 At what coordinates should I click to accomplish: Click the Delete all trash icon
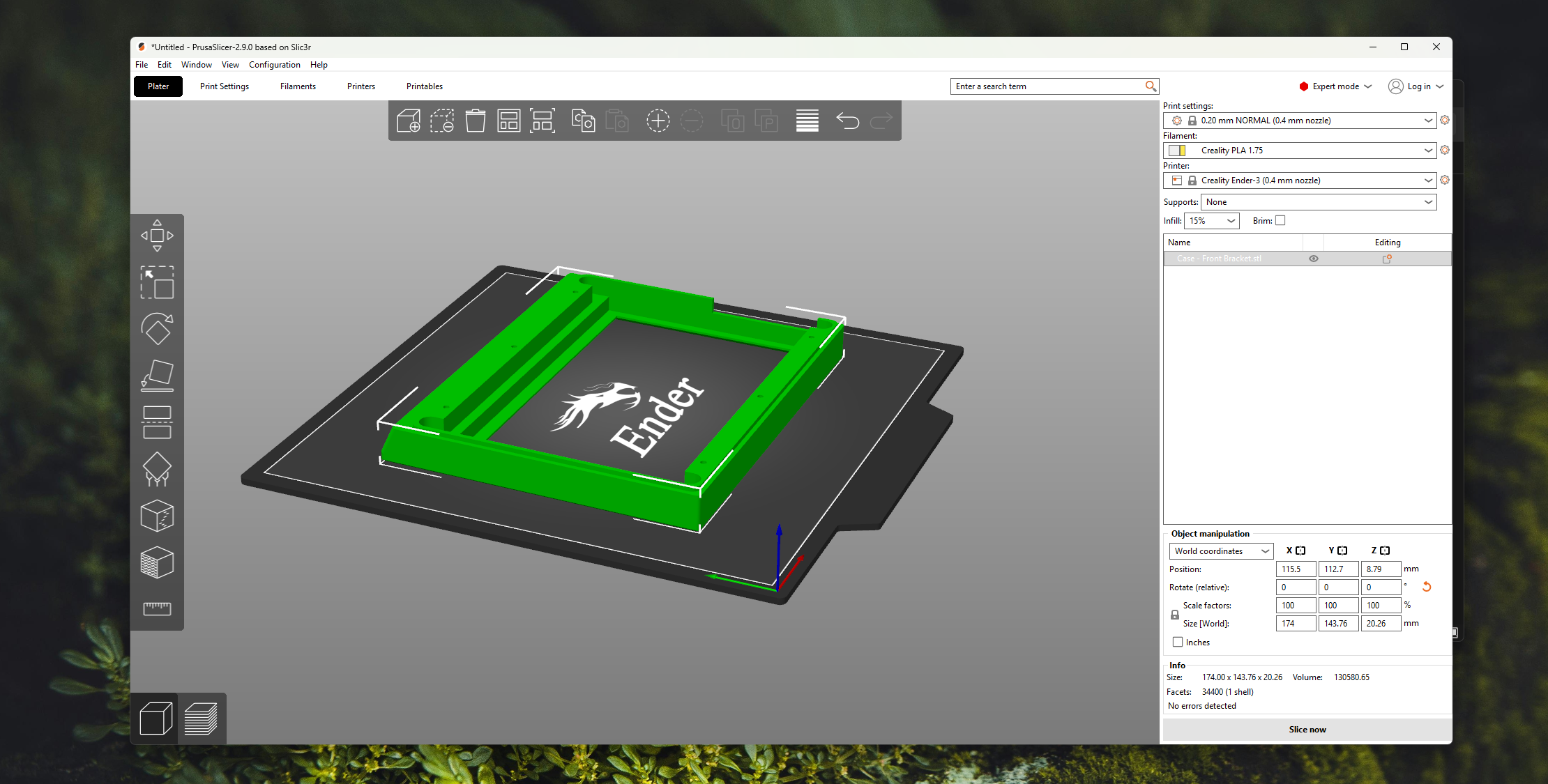[476, 121]
